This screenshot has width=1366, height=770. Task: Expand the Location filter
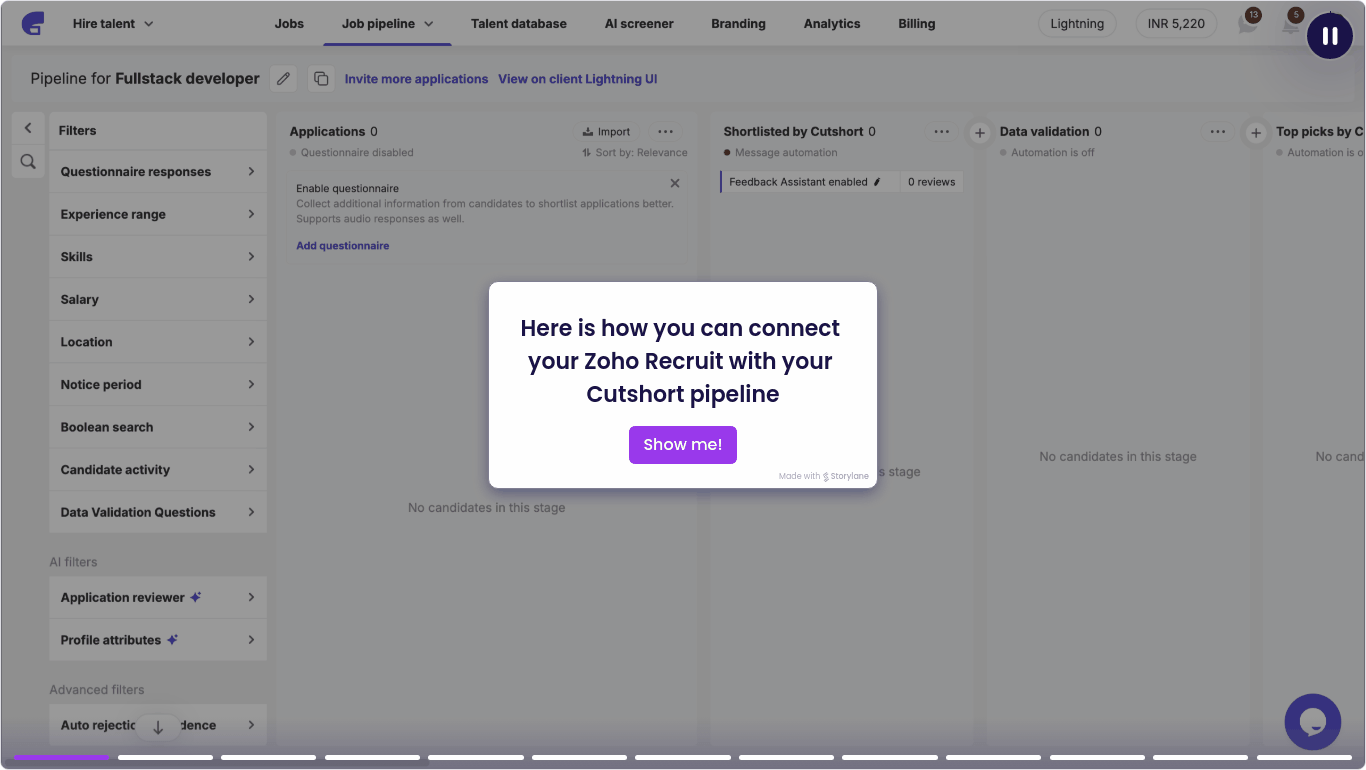[158, 342]
